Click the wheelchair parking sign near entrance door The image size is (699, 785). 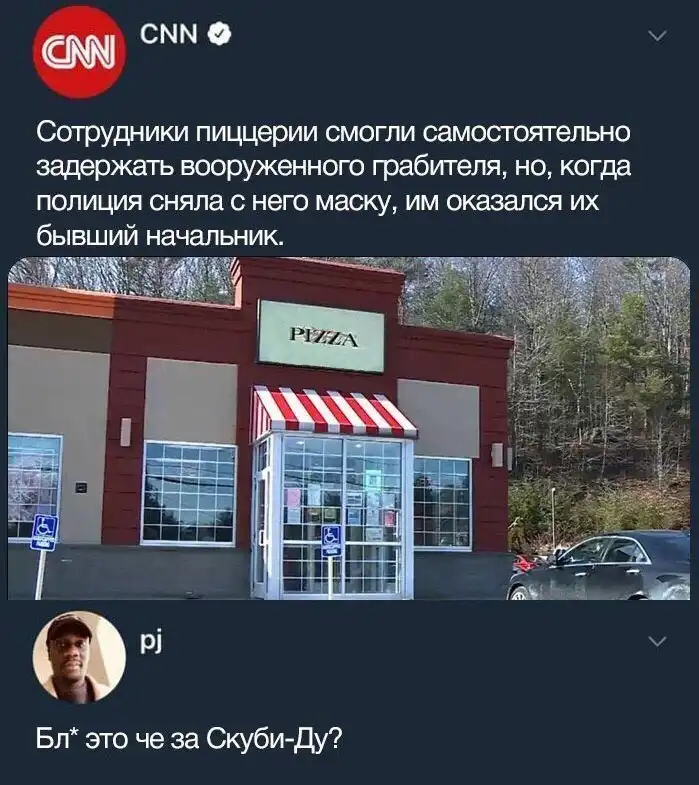tap(331, 541)
